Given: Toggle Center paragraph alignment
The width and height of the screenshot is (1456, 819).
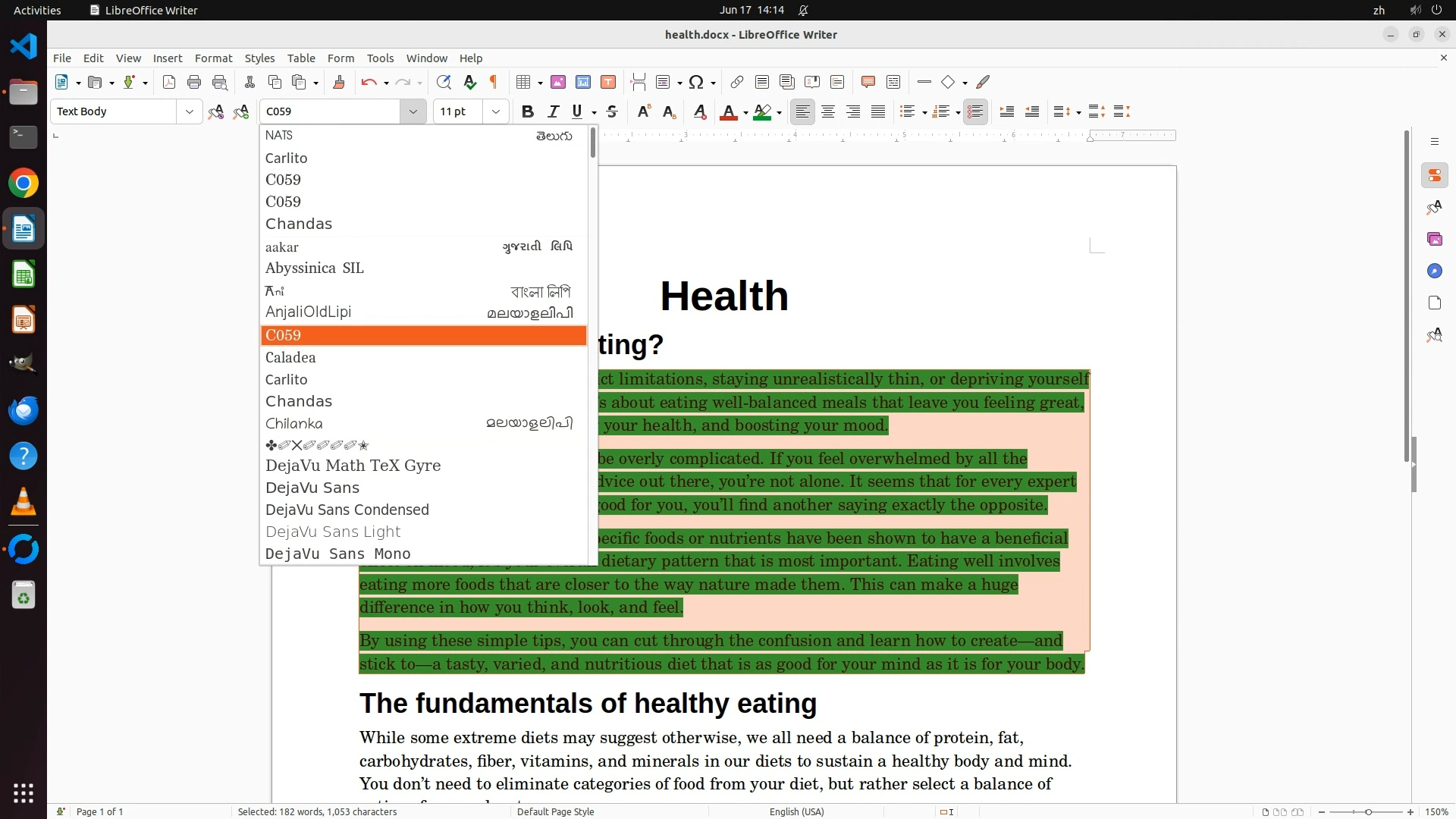Looking at the screenshot, I should [828, 111].
